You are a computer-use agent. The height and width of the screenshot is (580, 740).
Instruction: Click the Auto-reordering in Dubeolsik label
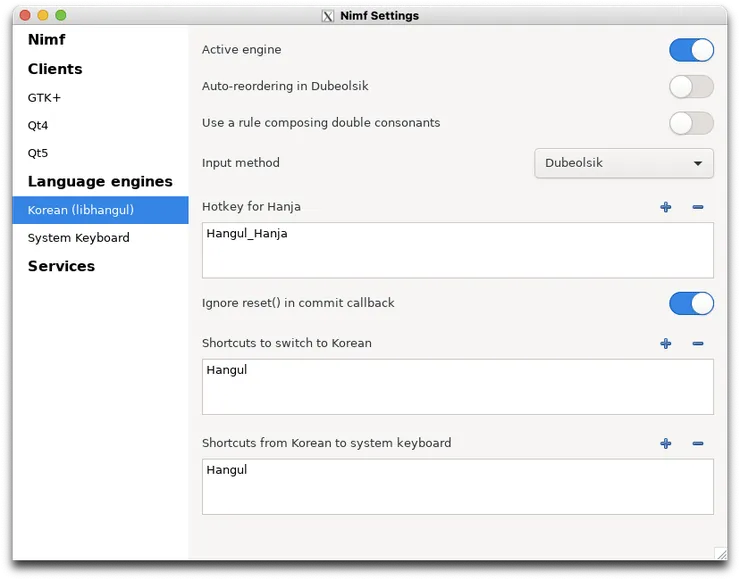tap(285, 86)
